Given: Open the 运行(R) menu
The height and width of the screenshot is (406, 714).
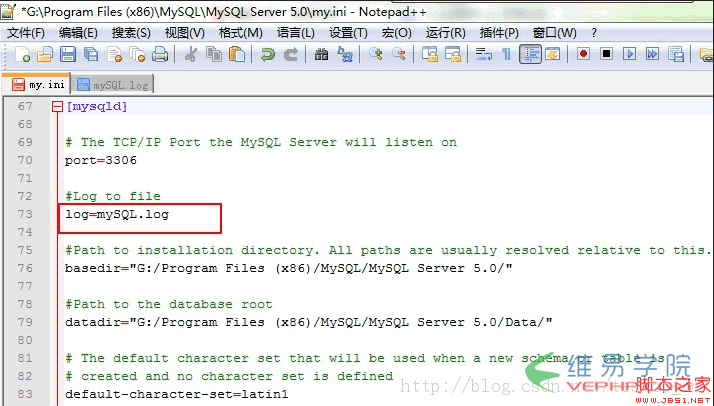Looking at the screenshot, I should tap(445, 33).
